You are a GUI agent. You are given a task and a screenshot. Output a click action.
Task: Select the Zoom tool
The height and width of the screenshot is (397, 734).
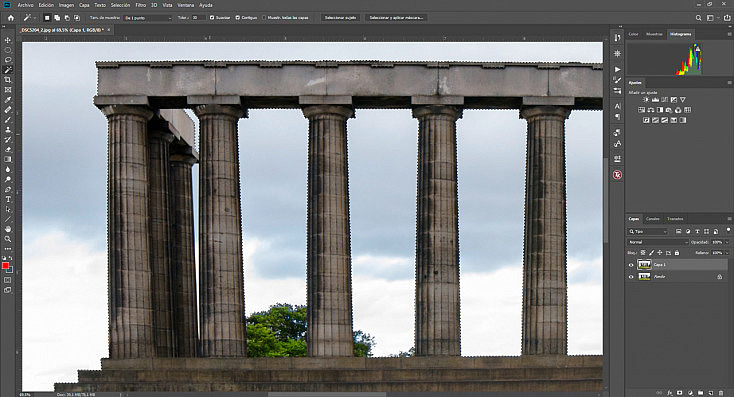click(8, 239)
